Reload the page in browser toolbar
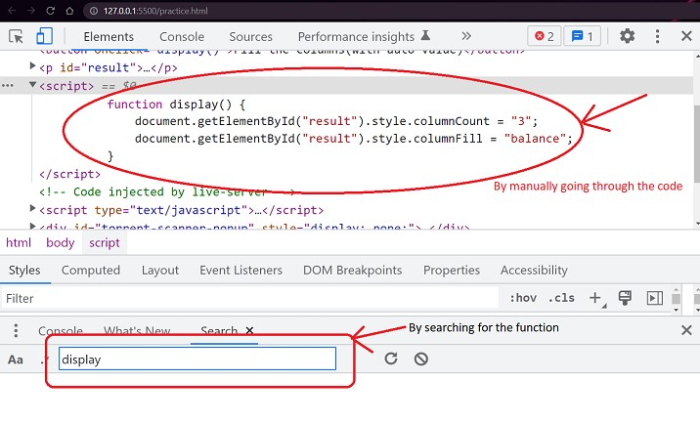The width and height of the screenshot is (700, 422). click(x=50, y=11)
